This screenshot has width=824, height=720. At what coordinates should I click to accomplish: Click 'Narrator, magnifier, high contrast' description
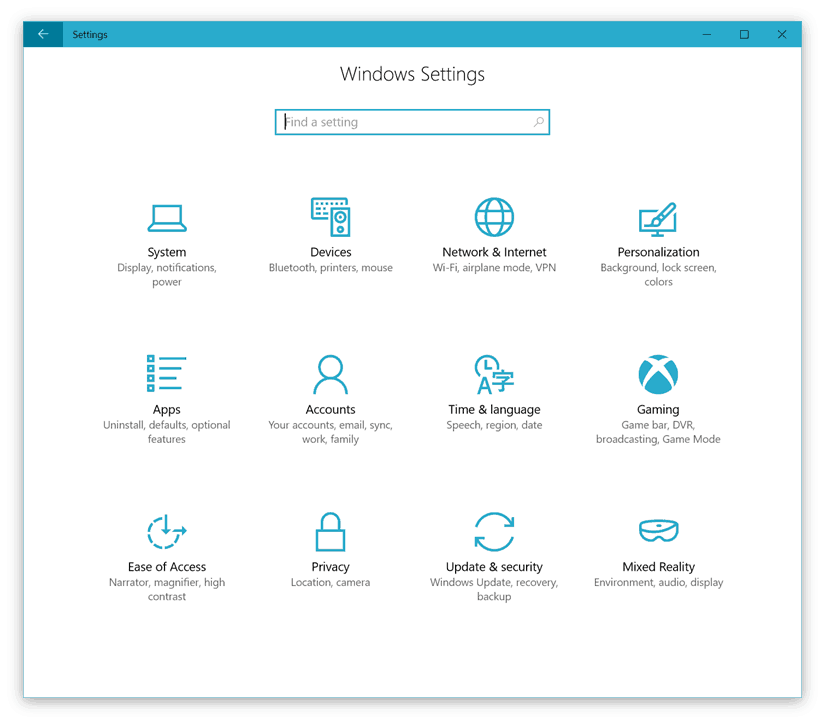(x=167, y=589)
